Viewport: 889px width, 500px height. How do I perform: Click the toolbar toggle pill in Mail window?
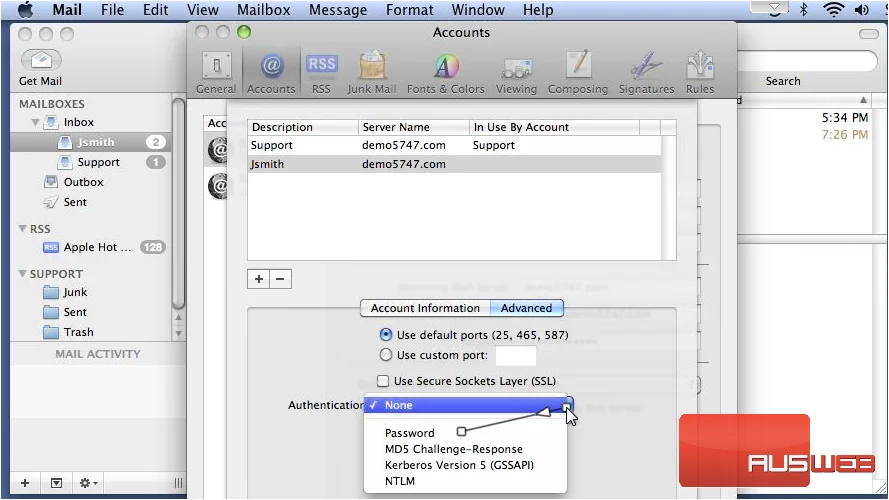(868, 34)
